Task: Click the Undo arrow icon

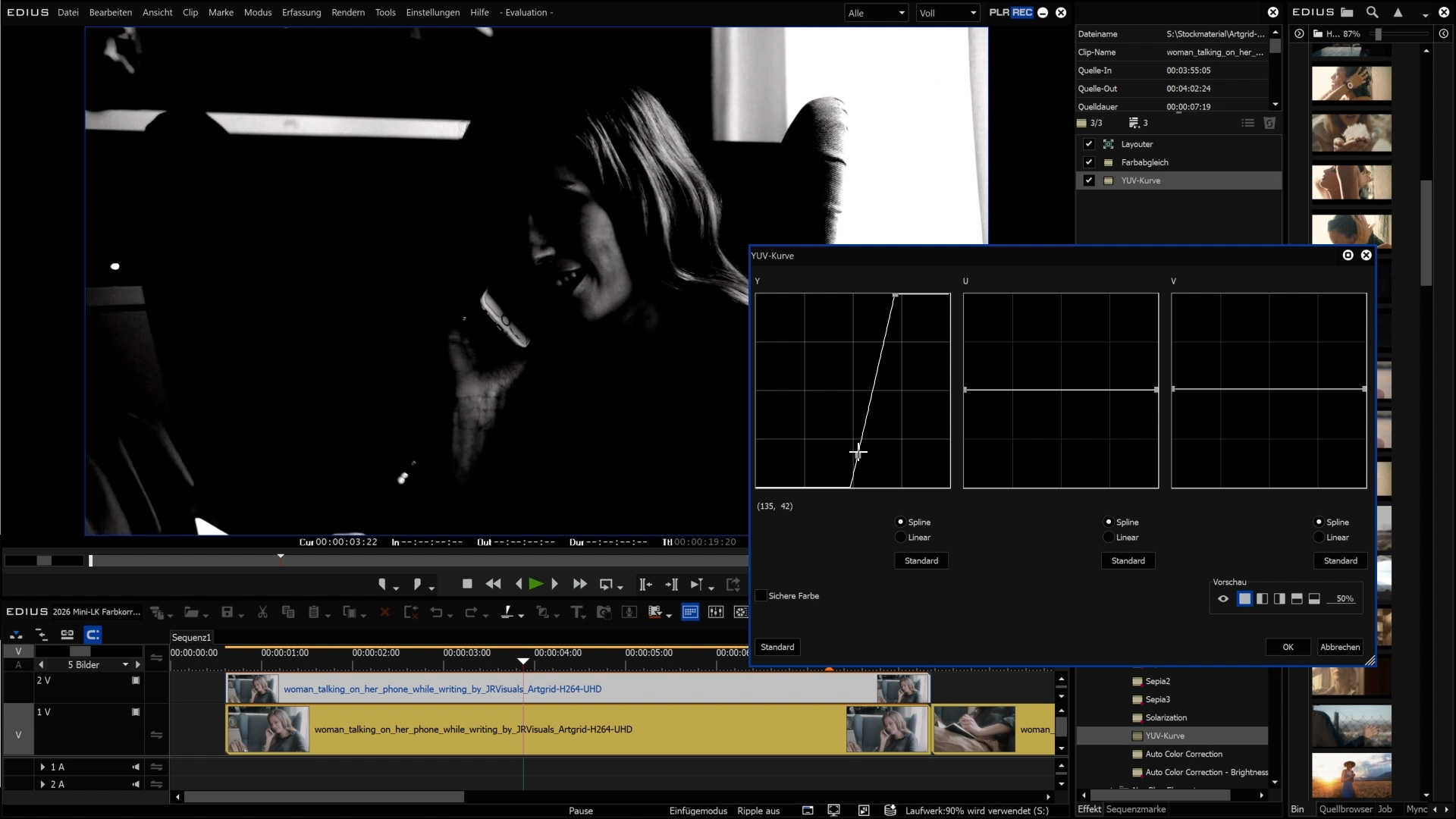Action: pos(436,612)
